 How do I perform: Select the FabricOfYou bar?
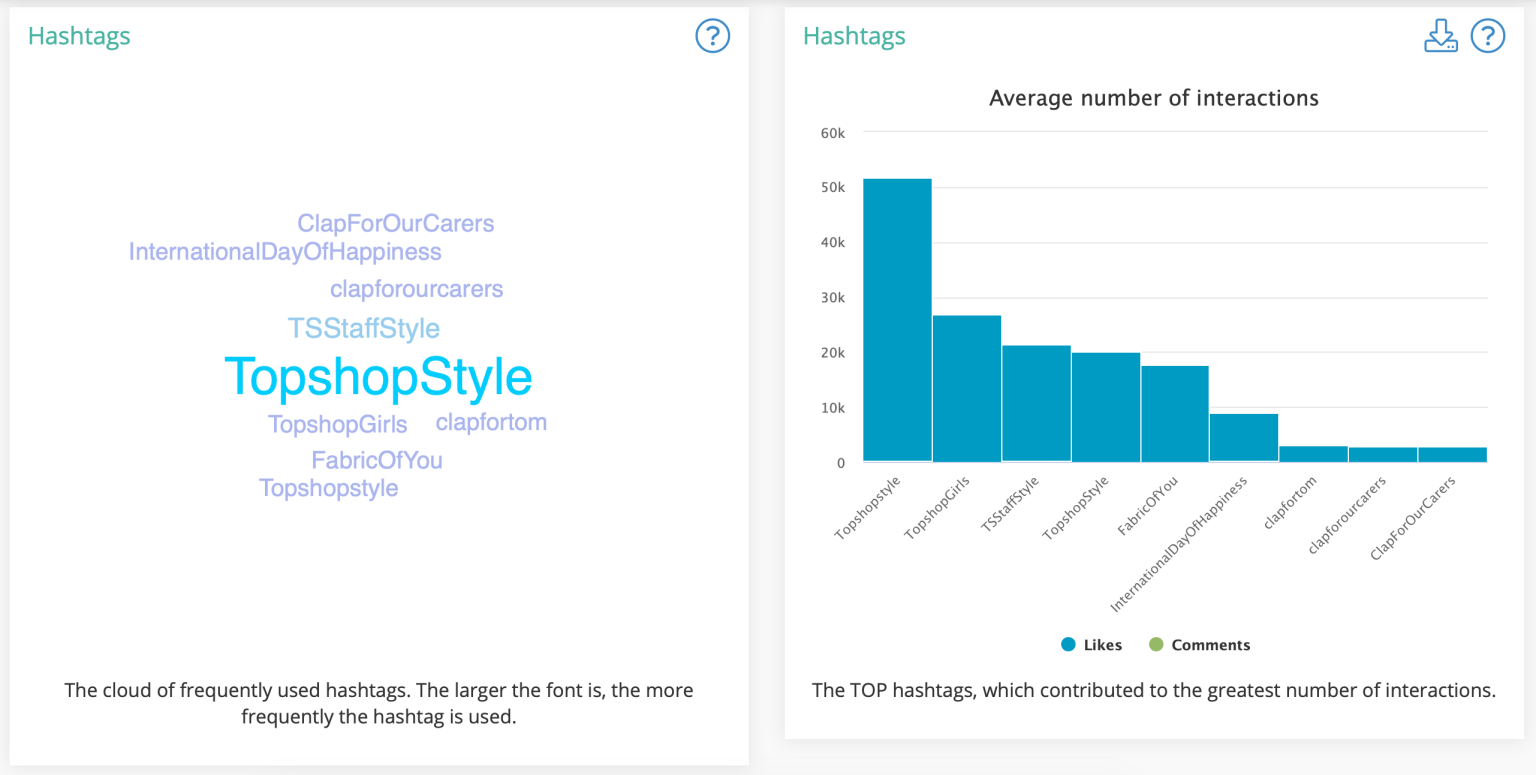click(1175, 413)
